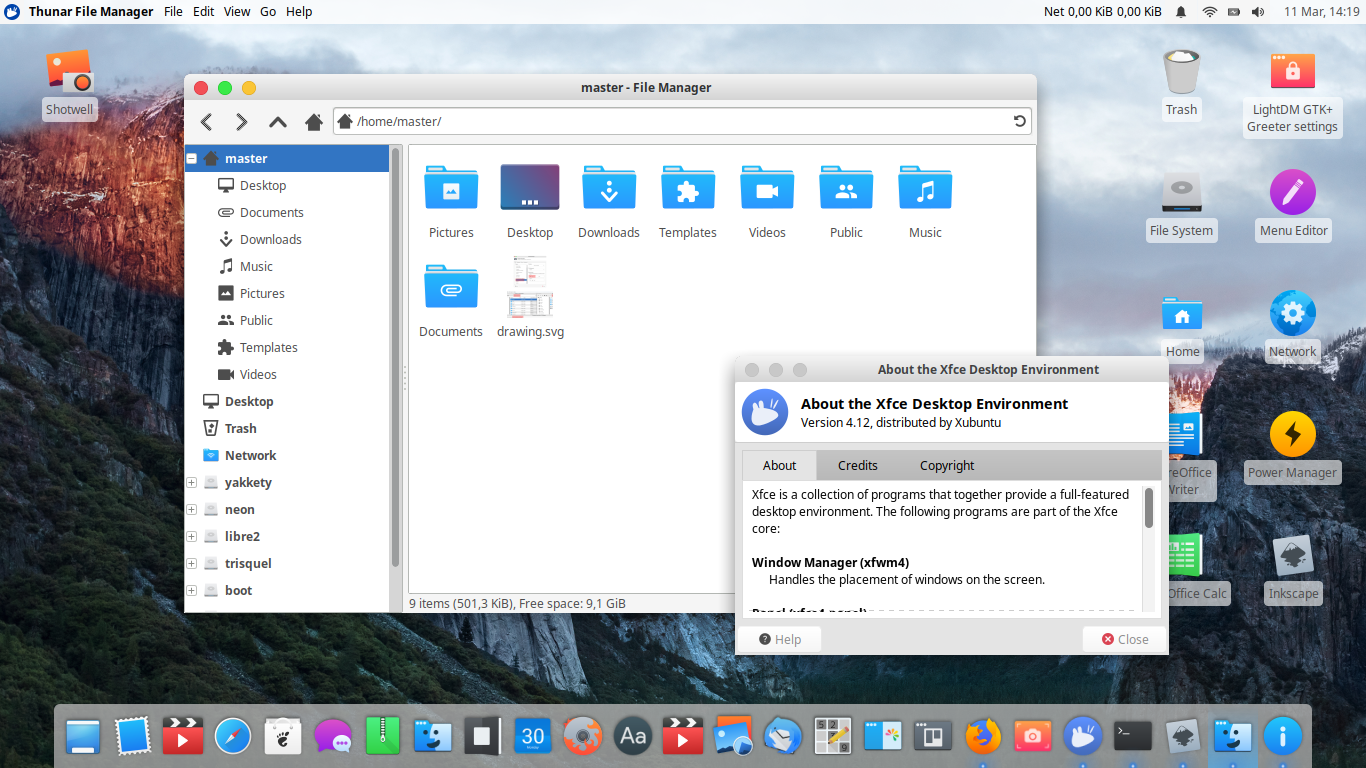The image size is (1366, 768).
Task: Open the Templates folder icon
Action: coord(687,188)
